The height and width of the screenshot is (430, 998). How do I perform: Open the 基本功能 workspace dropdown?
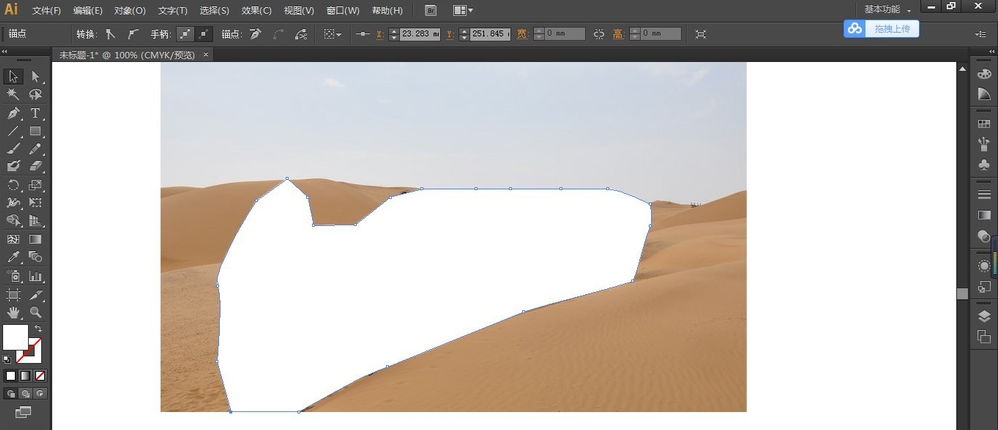coord(887,9)
